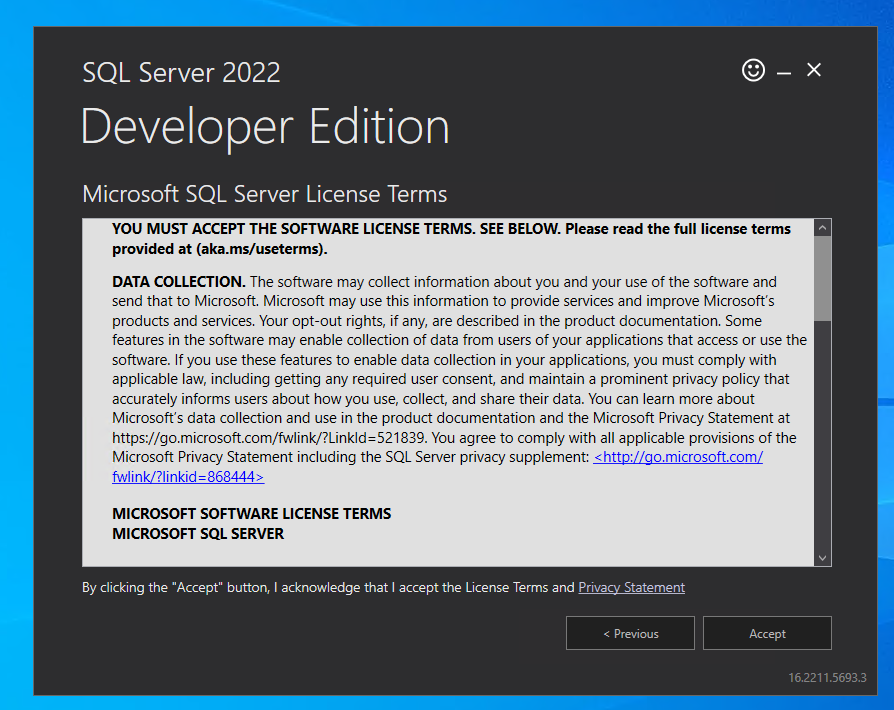Click the https://go.microsoft.com/fwlink/?LinkId=521839 URL text
The height and width of the screenshot is (710, 894).
pyautogui.click(x=262, y=437)
